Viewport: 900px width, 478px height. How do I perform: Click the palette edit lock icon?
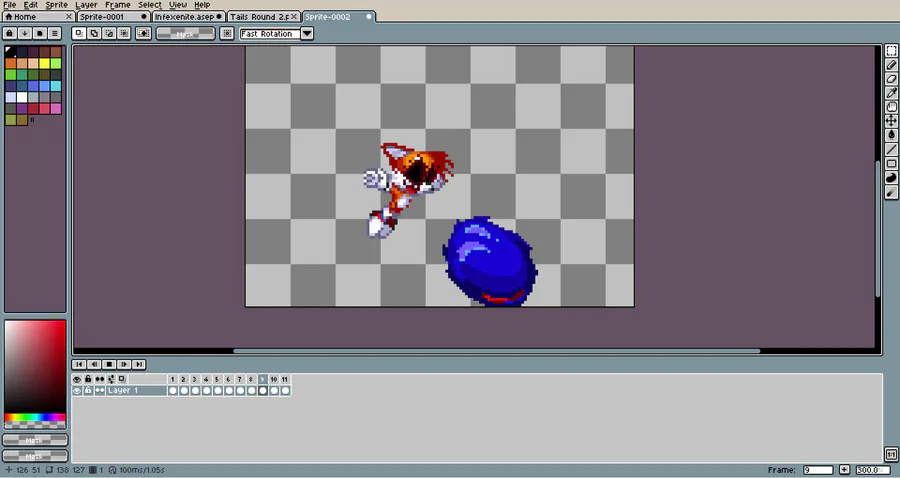[10, 33]
